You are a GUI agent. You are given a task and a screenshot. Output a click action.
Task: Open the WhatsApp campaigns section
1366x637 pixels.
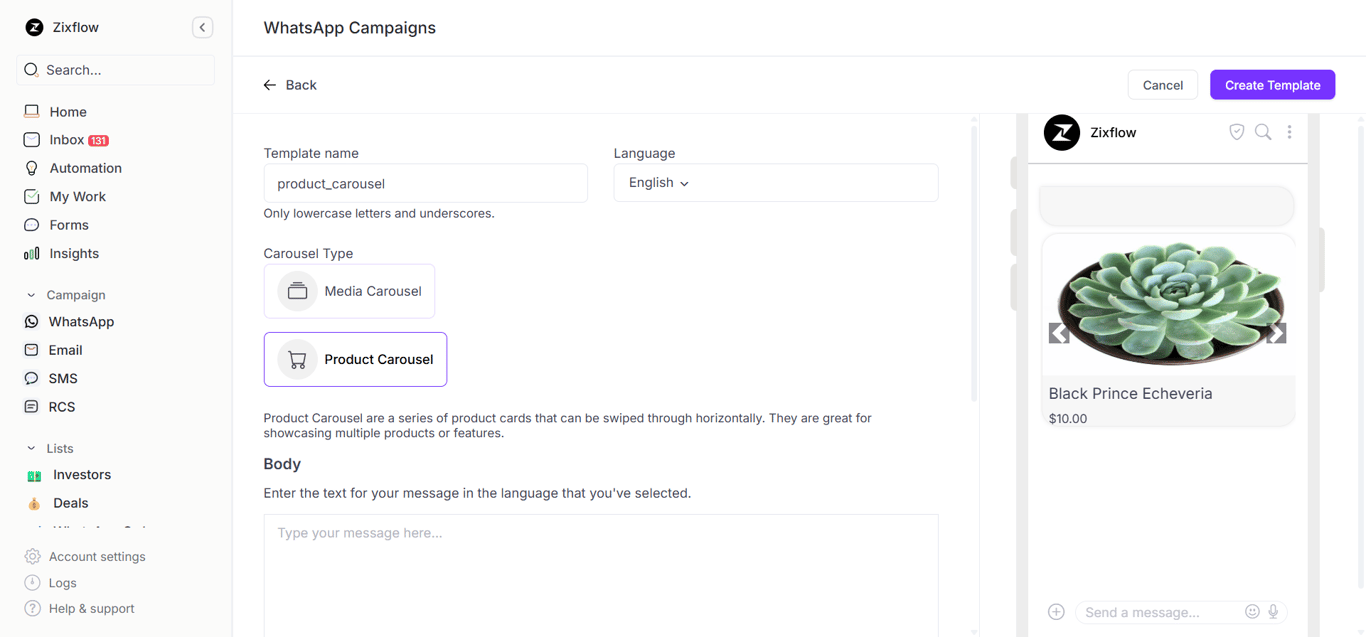pyautogui.click(x=80, y=321)
